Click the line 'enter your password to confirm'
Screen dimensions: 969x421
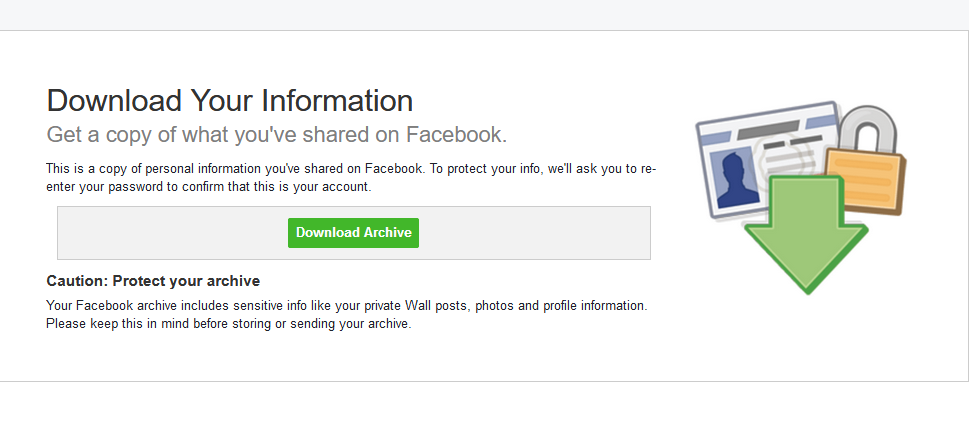pos(208,186)
